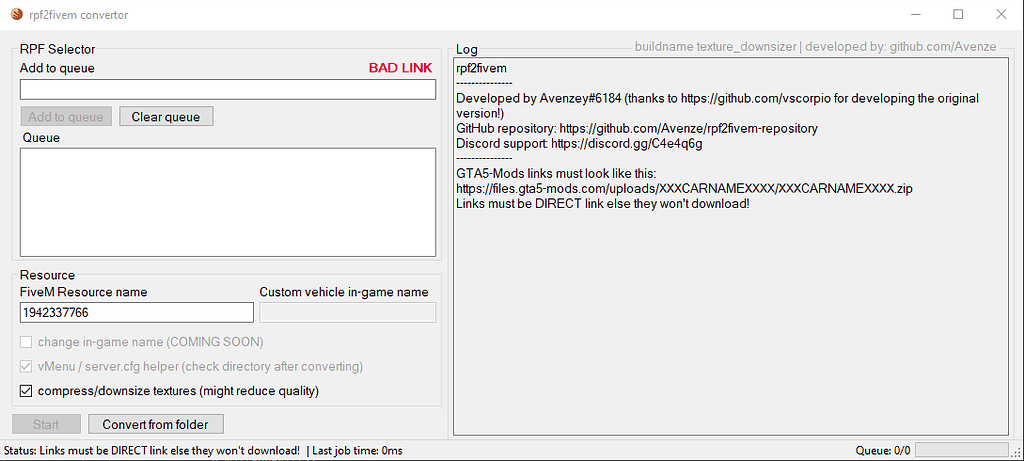Click the Discord support line in the log
Image resolution: width=1024 pixels, height=461 pixels.
579,144
